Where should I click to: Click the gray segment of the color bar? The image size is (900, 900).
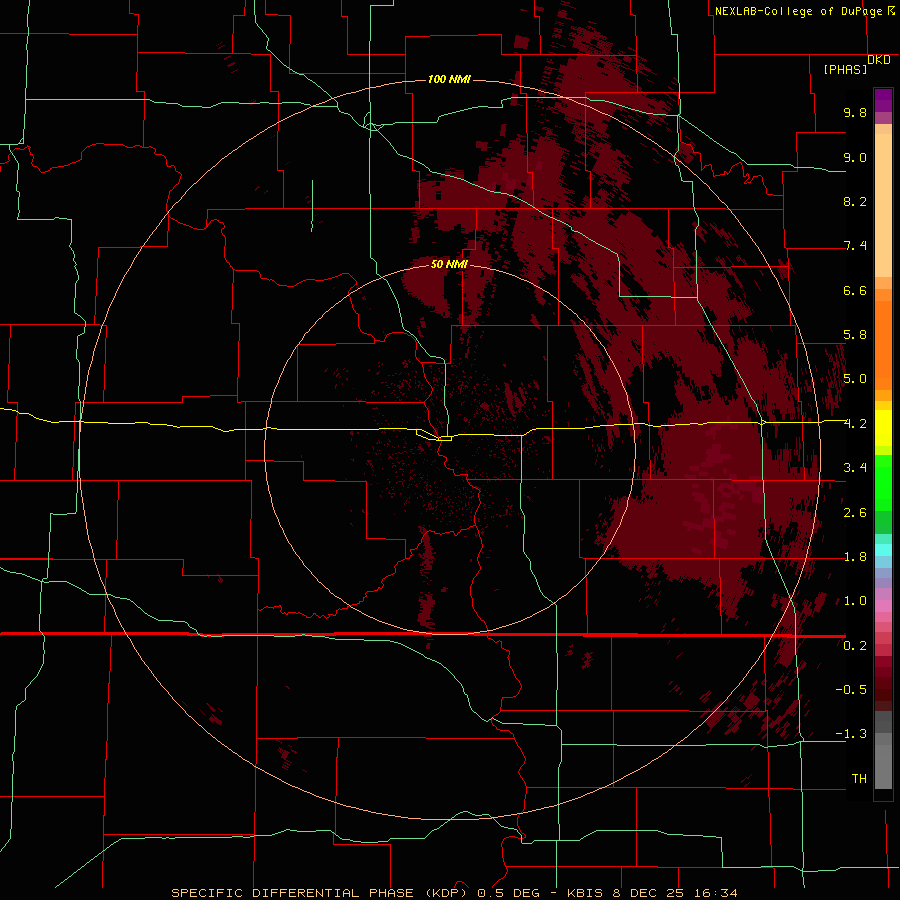[x=883, y=751]
